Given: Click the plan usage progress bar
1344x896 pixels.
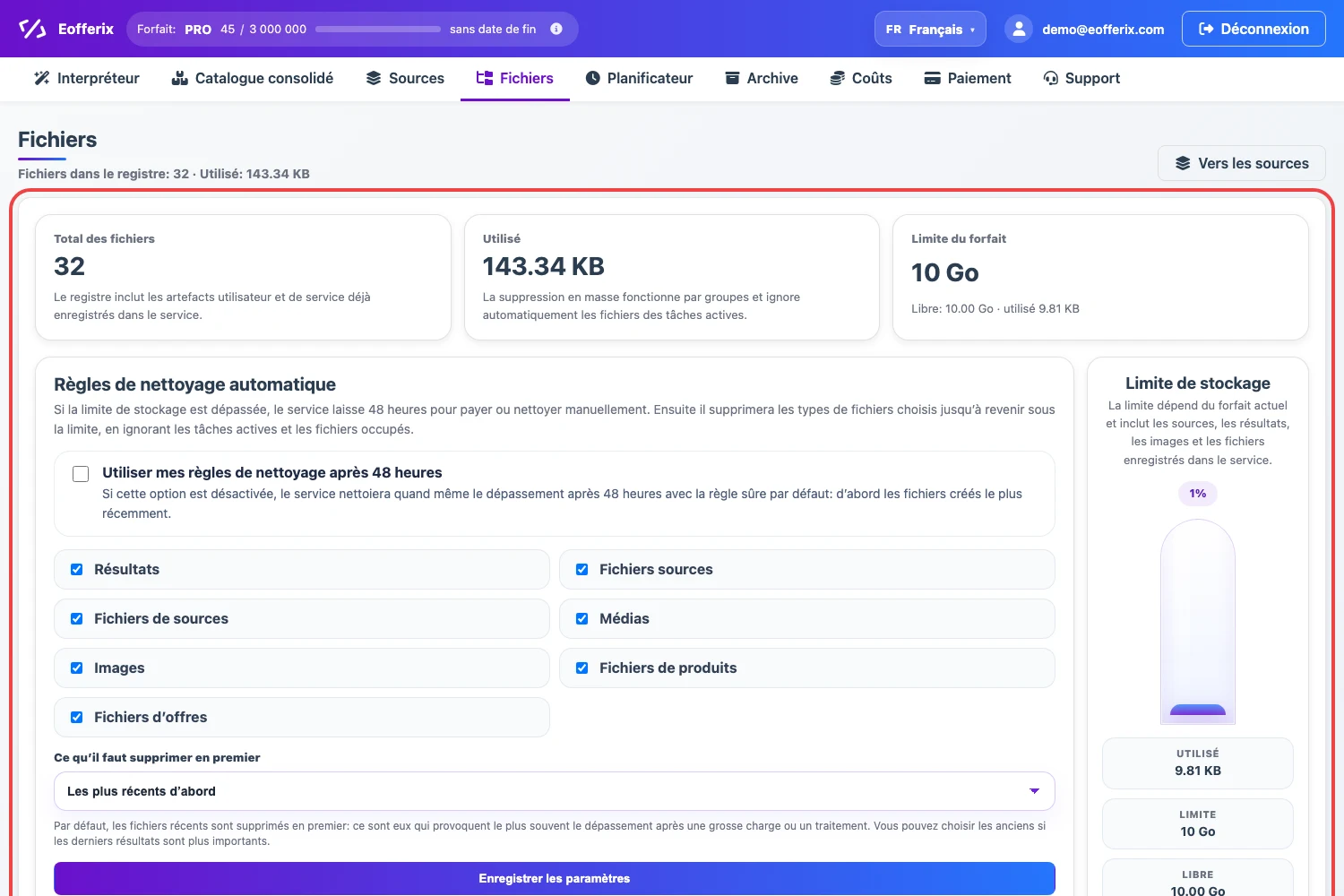Looking at the screenshot, I should click(x=378, y=29).
